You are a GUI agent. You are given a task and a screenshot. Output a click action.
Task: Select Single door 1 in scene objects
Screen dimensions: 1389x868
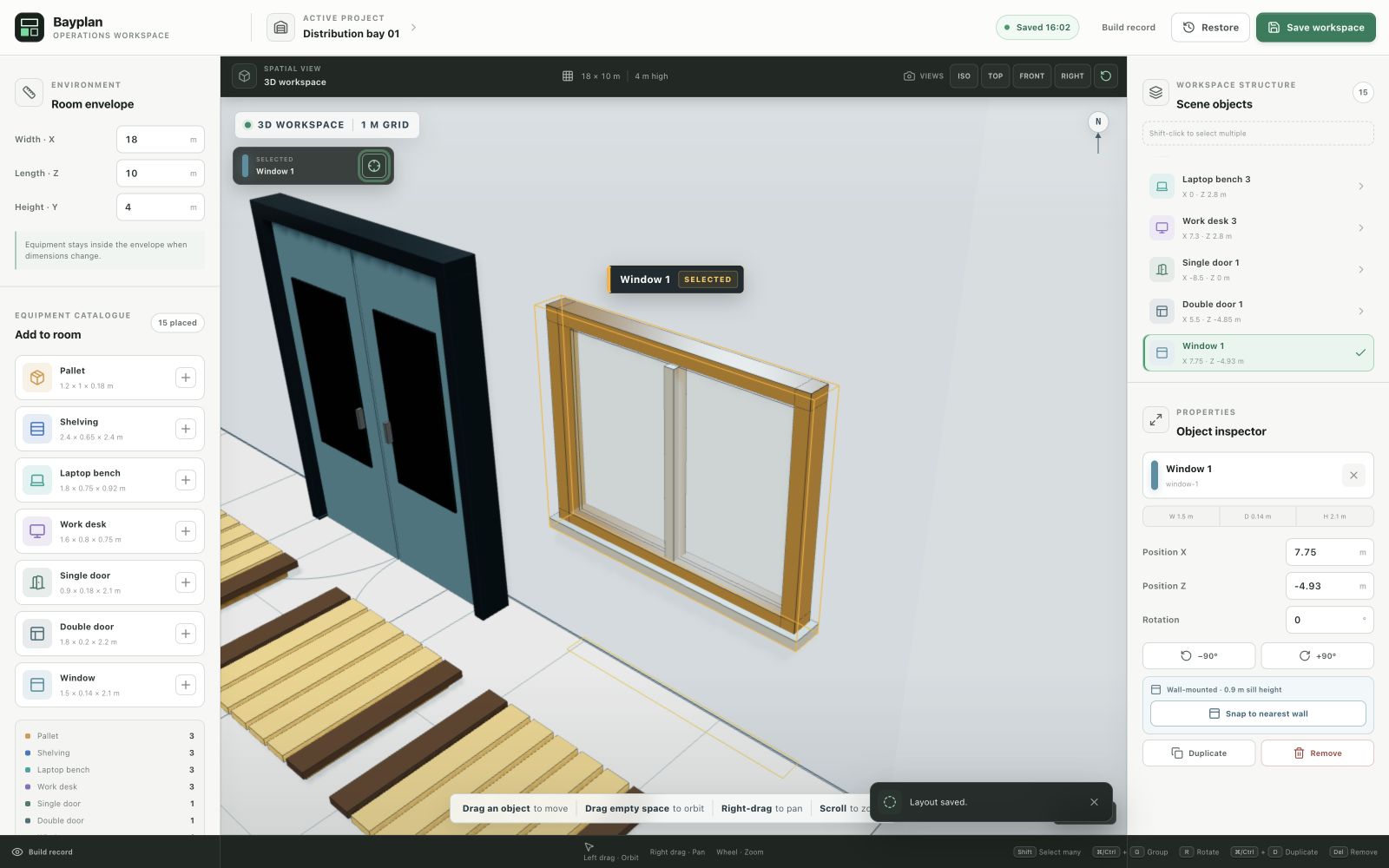1258,270
